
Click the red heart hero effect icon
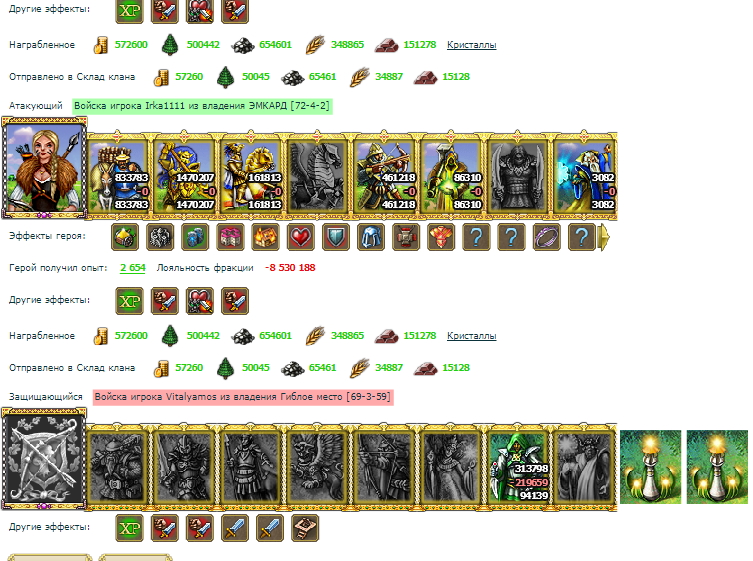pyautogui.click(x=301, y=237)
